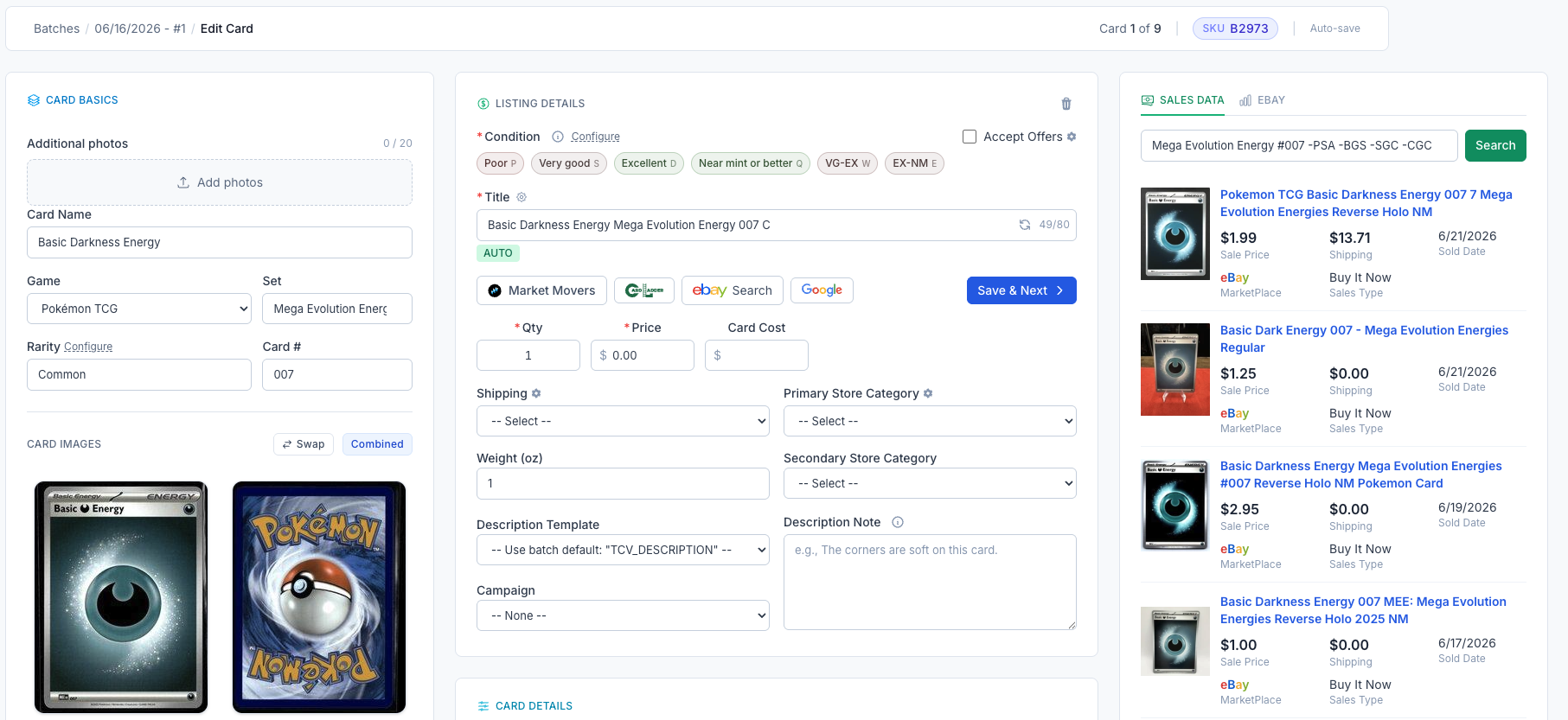This screenshot has width=1568, height=720.
Task: Open Market Movers lookup
Action: point(541,290)
